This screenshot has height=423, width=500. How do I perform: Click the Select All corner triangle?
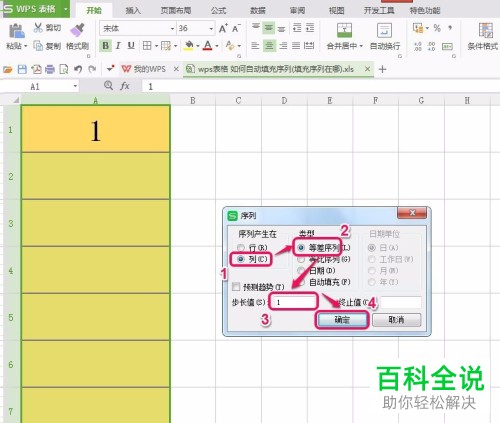[15, 100]
